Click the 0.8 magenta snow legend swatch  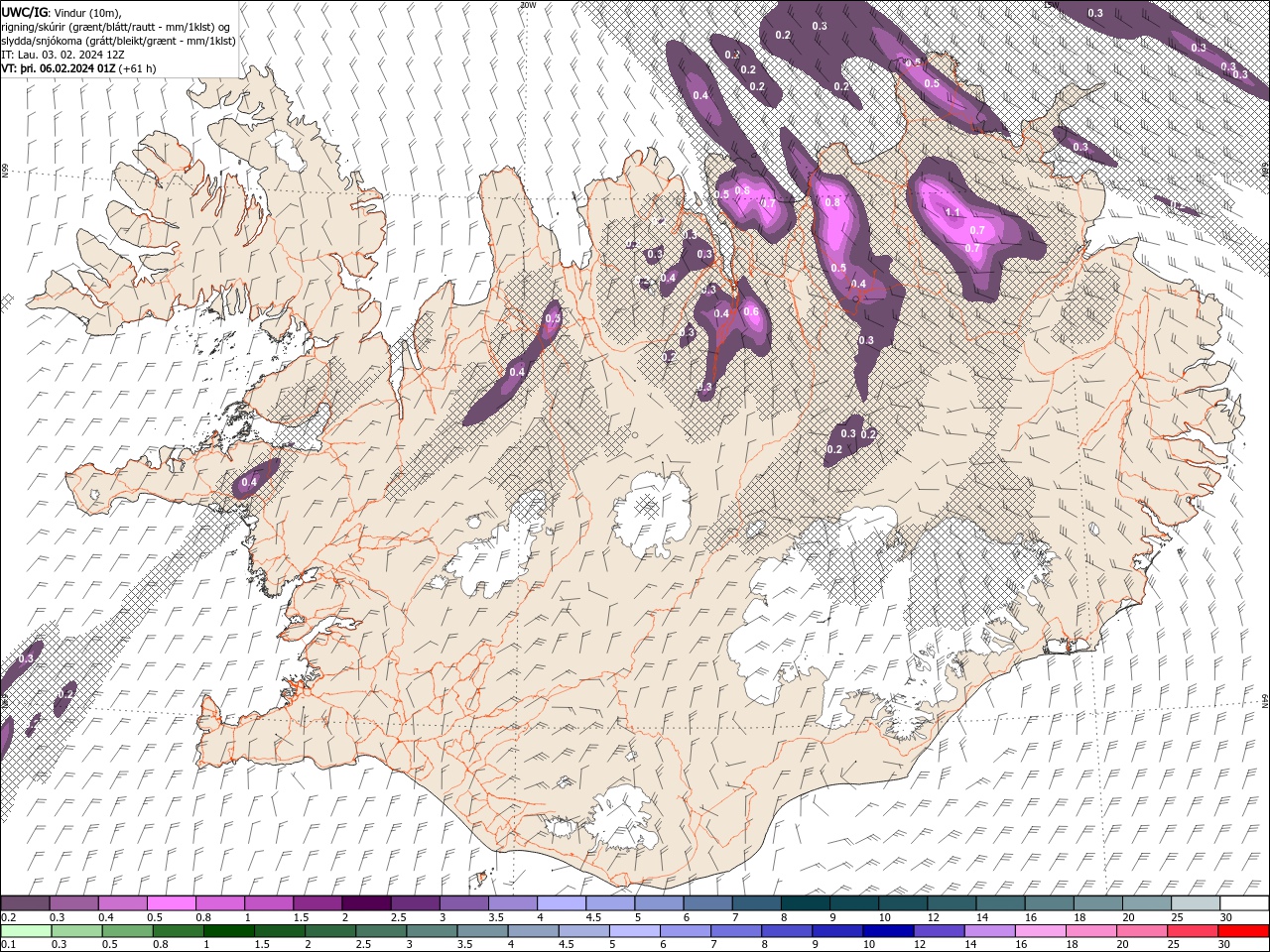pyautogui.click(x=220, y=903)
